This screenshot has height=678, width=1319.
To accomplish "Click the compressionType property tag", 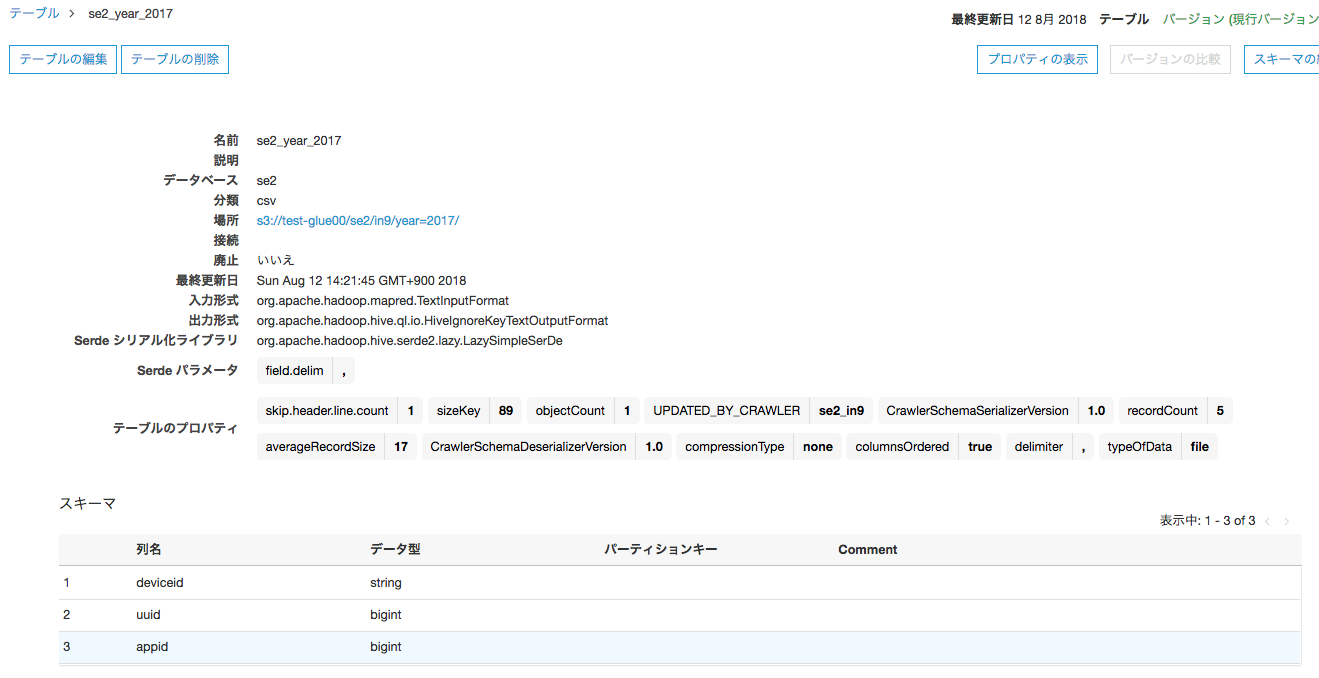I will coord(735,446).
